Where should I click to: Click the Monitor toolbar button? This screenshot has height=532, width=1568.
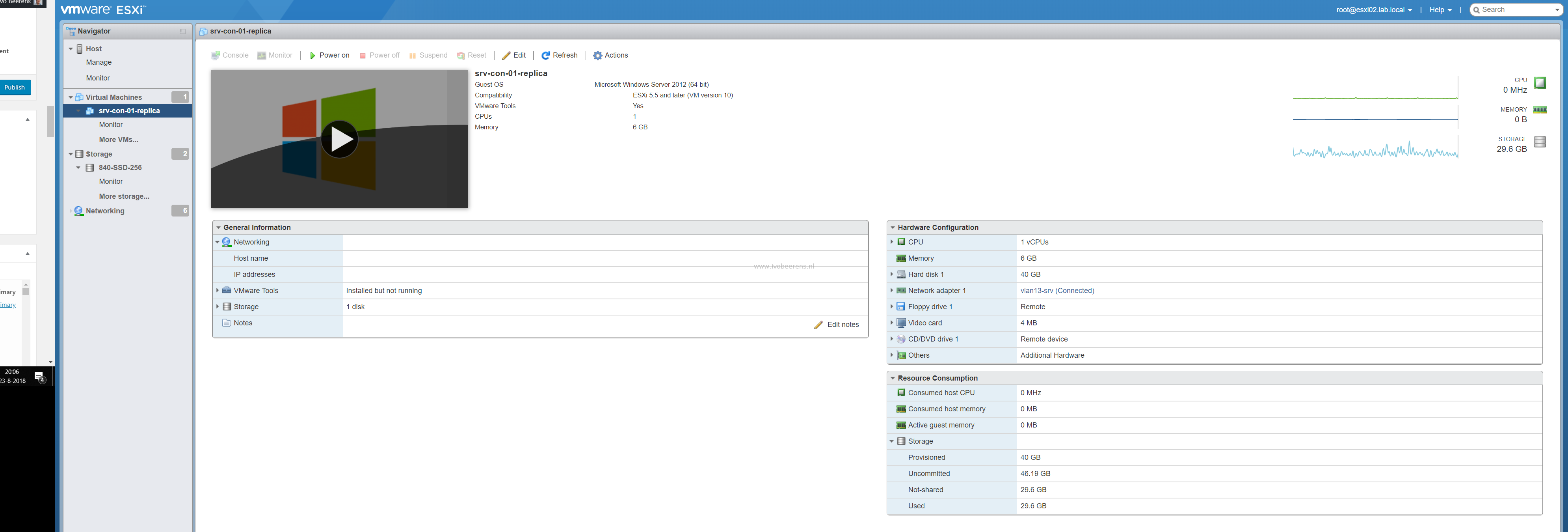pyautogui.click(x=275, y=56)
